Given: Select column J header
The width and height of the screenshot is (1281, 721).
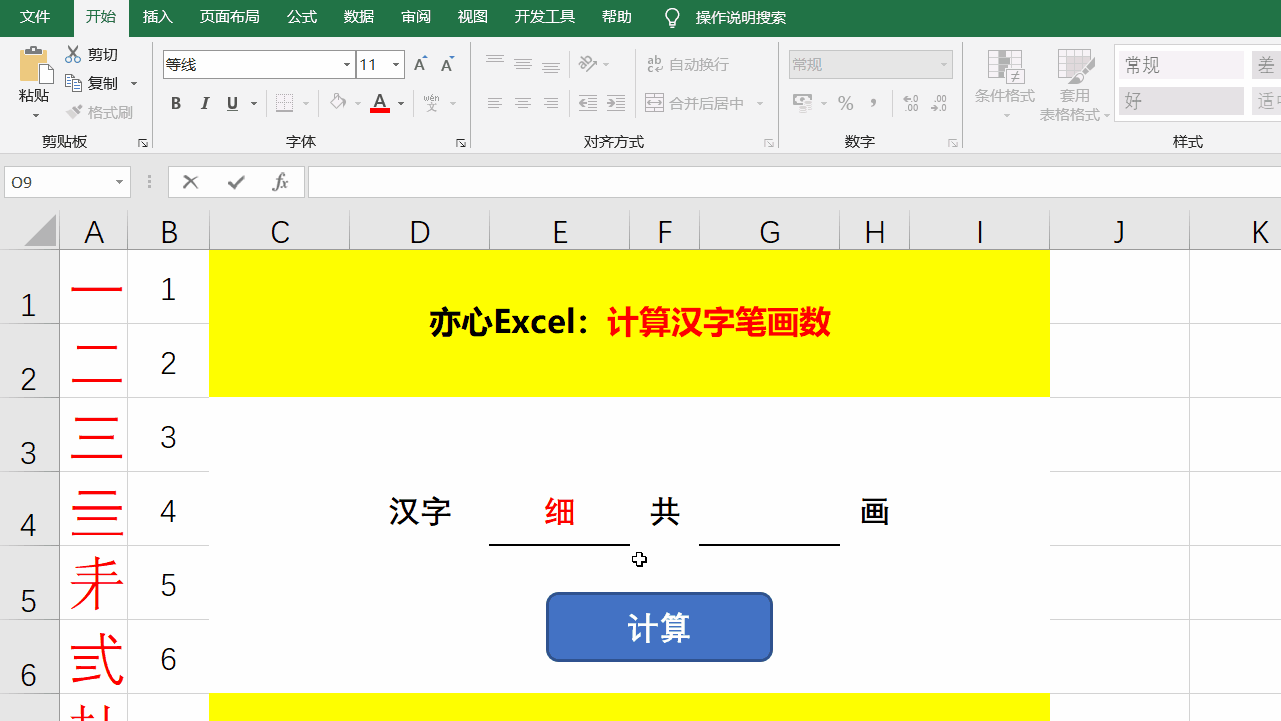Looking at the screenshot, I should tap(1119, 232).
